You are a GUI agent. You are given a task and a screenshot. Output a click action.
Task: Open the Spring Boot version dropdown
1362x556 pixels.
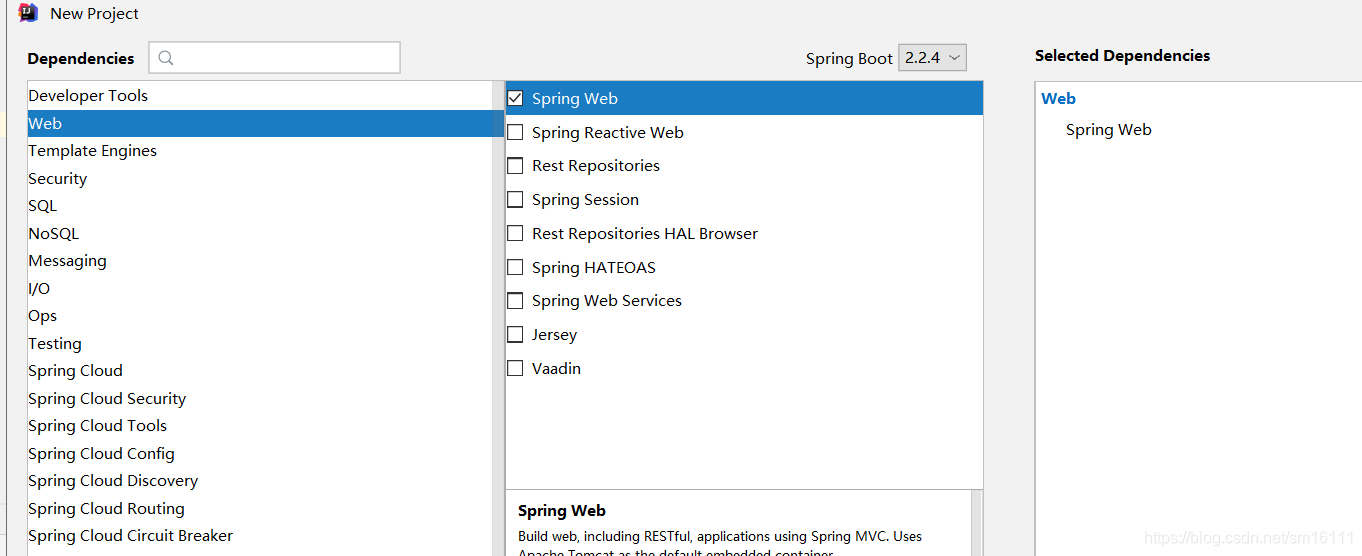[932, 58]
